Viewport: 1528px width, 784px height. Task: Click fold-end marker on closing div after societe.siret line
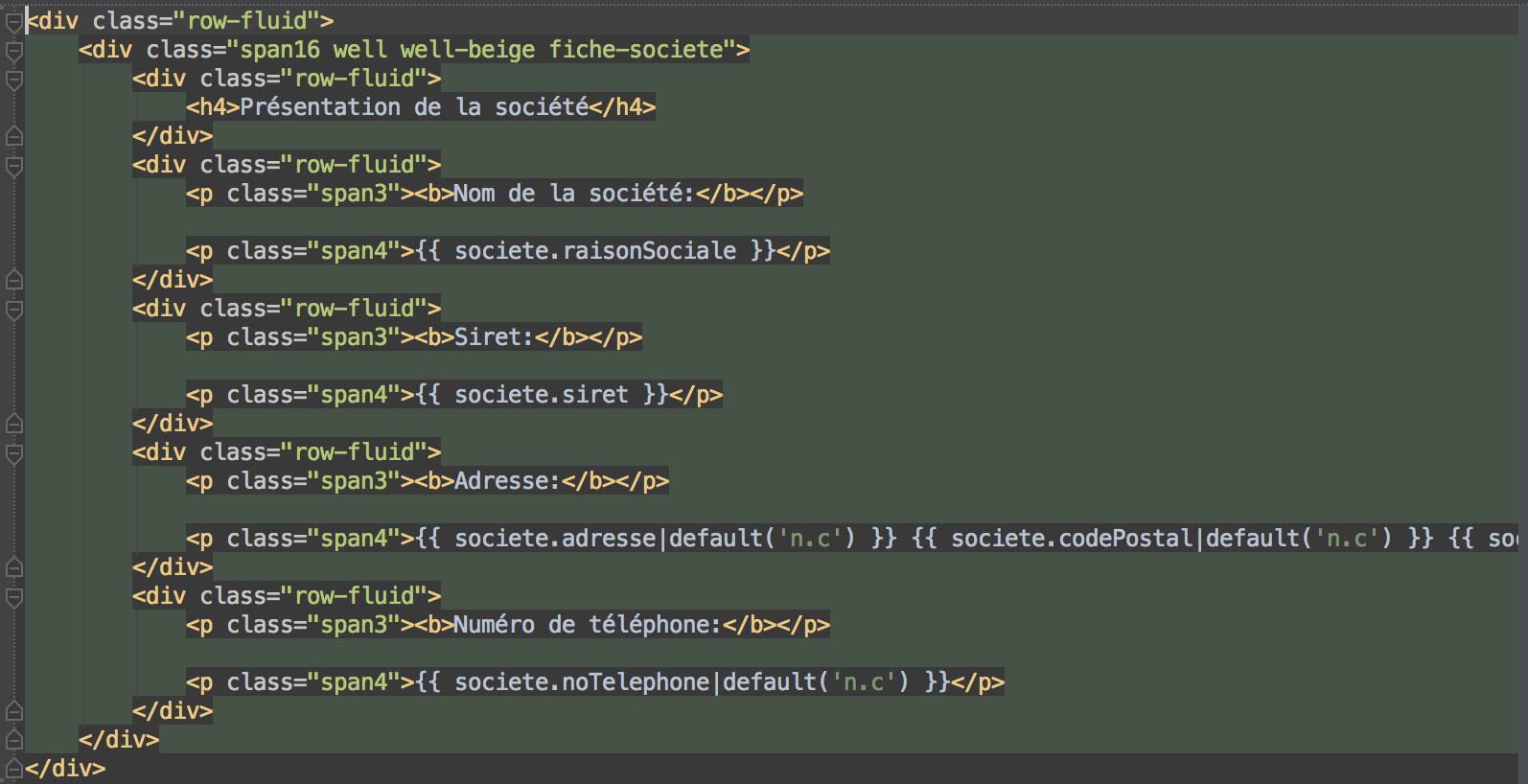tap(14, 423)
